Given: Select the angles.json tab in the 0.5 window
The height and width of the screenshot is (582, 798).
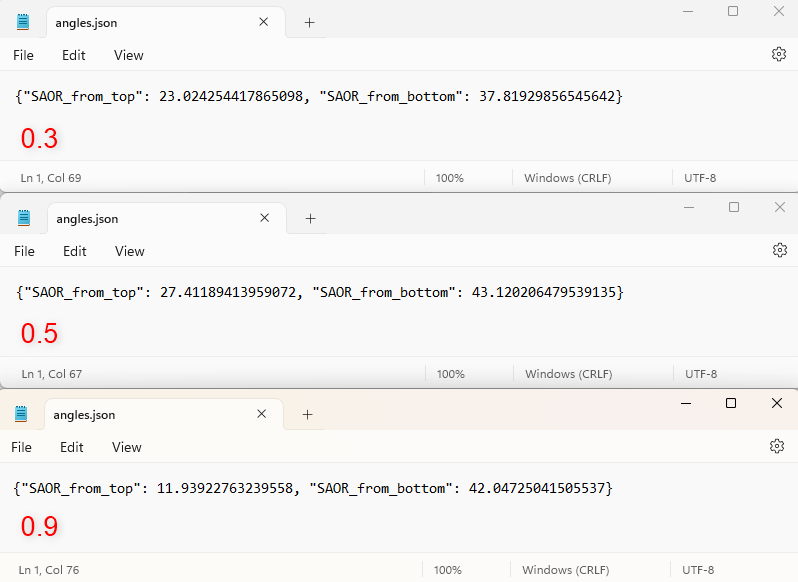Looking at the screenshot, I should click(x=87, y=219).
